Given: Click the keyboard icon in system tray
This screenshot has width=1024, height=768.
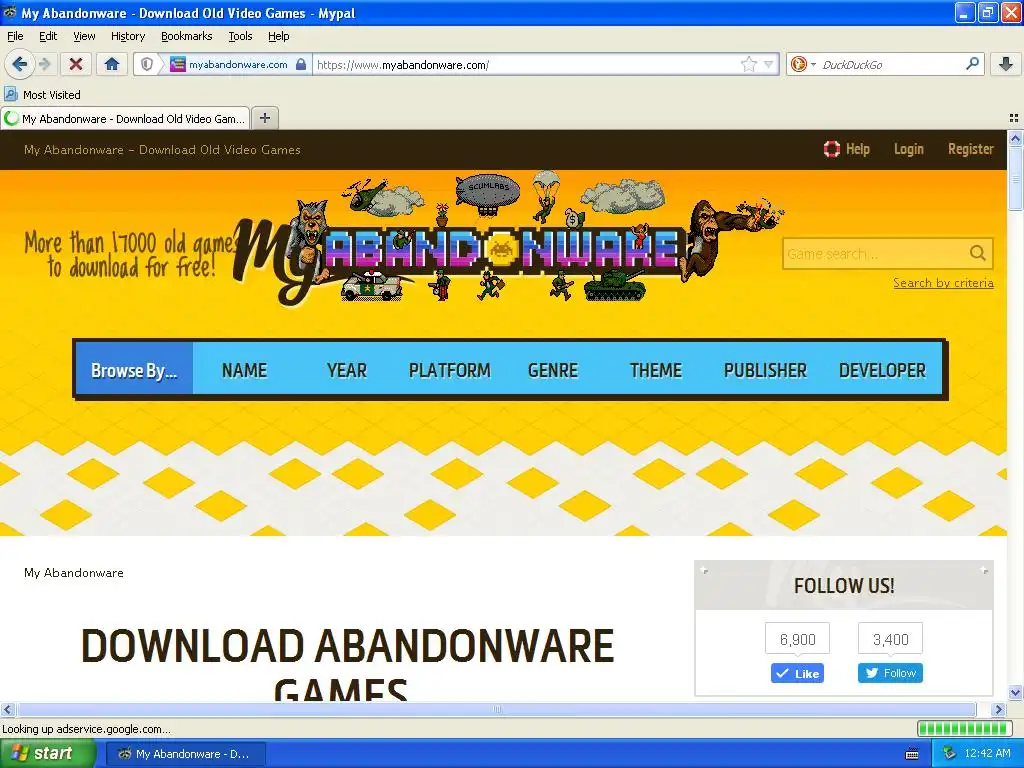Looking at the screenshot, I should point(912,754).
